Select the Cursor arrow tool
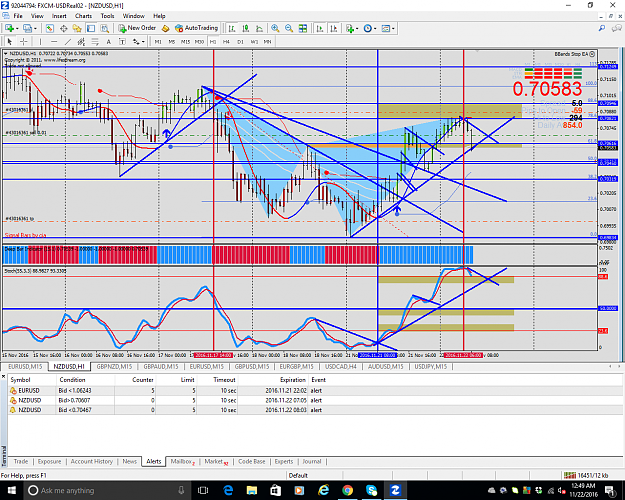The height and width of the screenshot is (500, 625). (10, 41)
